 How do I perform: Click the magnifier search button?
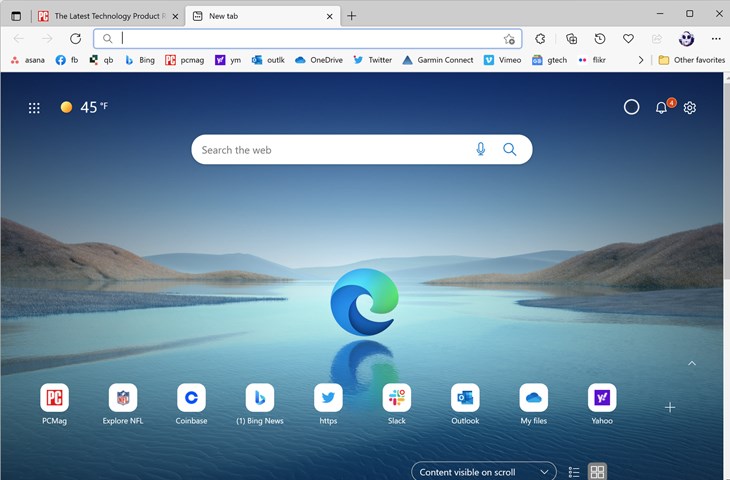(509, 149)
